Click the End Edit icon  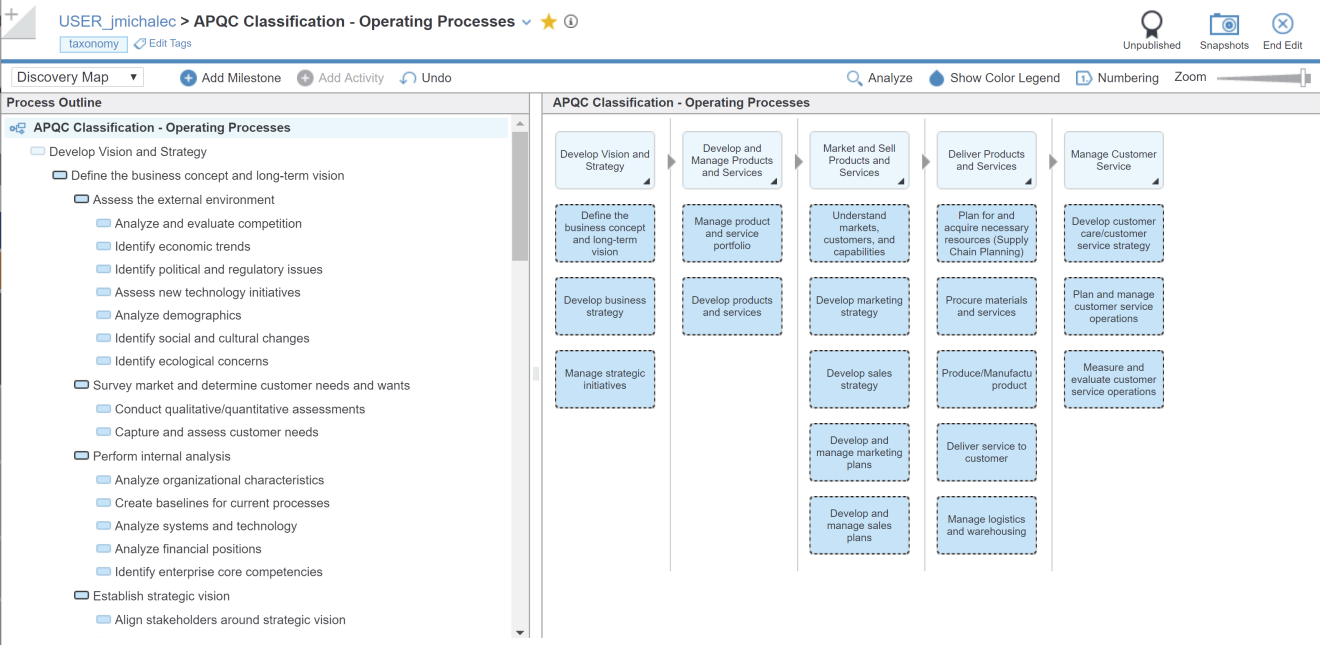(x=1282, y=22)
